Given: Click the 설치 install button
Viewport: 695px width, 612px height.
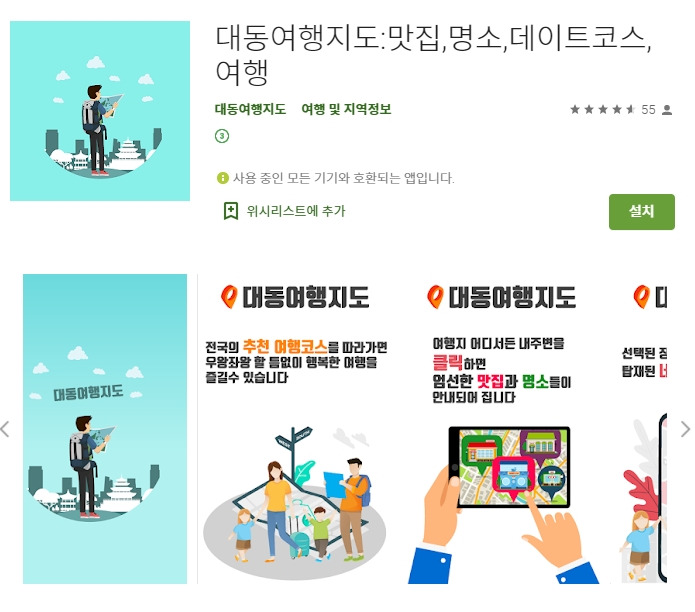Looking at the screenshot, I should pos(641,212).
